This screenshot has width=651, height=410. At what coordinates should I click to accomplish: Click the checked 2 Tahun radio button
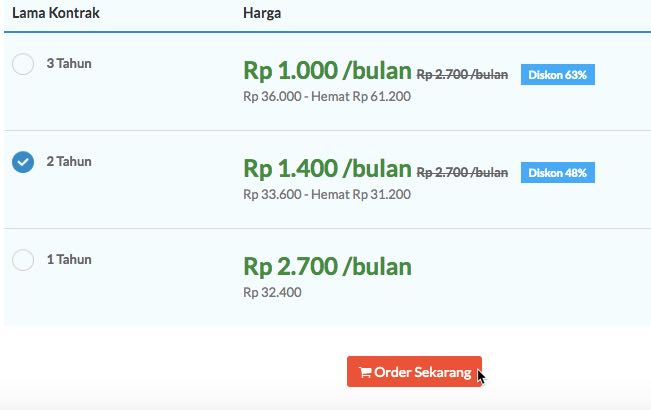[x=22, y=162]
